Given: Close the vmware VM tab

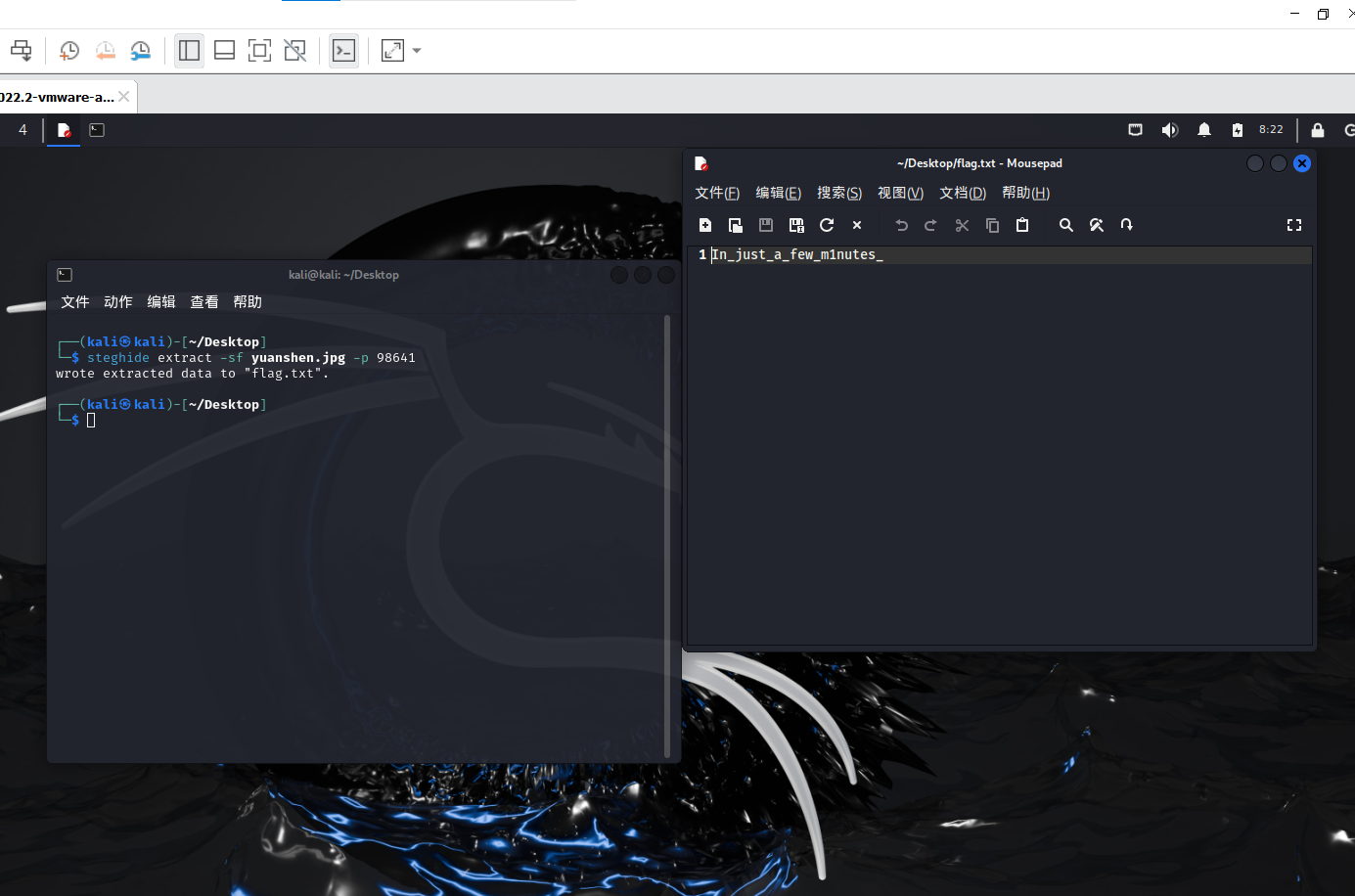Looking at the screenshot, I should click(124, 97).
